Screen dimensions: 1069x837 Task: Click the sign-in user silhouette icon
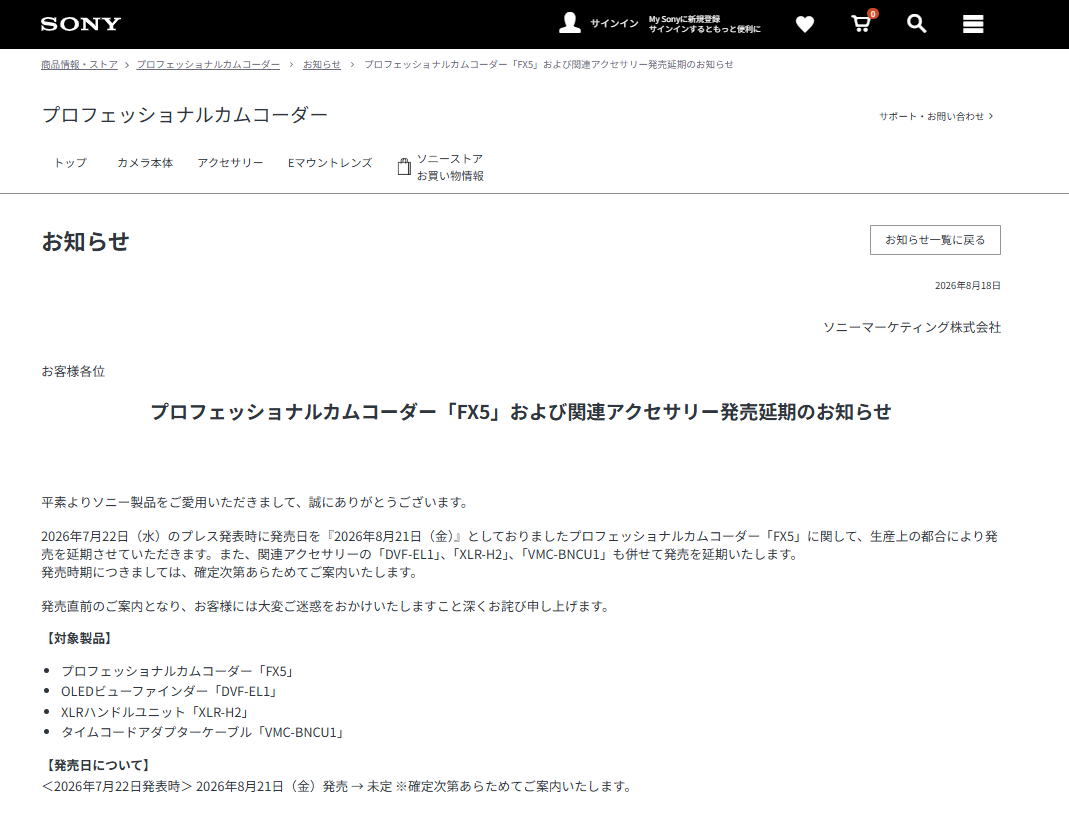click(570, 23)
